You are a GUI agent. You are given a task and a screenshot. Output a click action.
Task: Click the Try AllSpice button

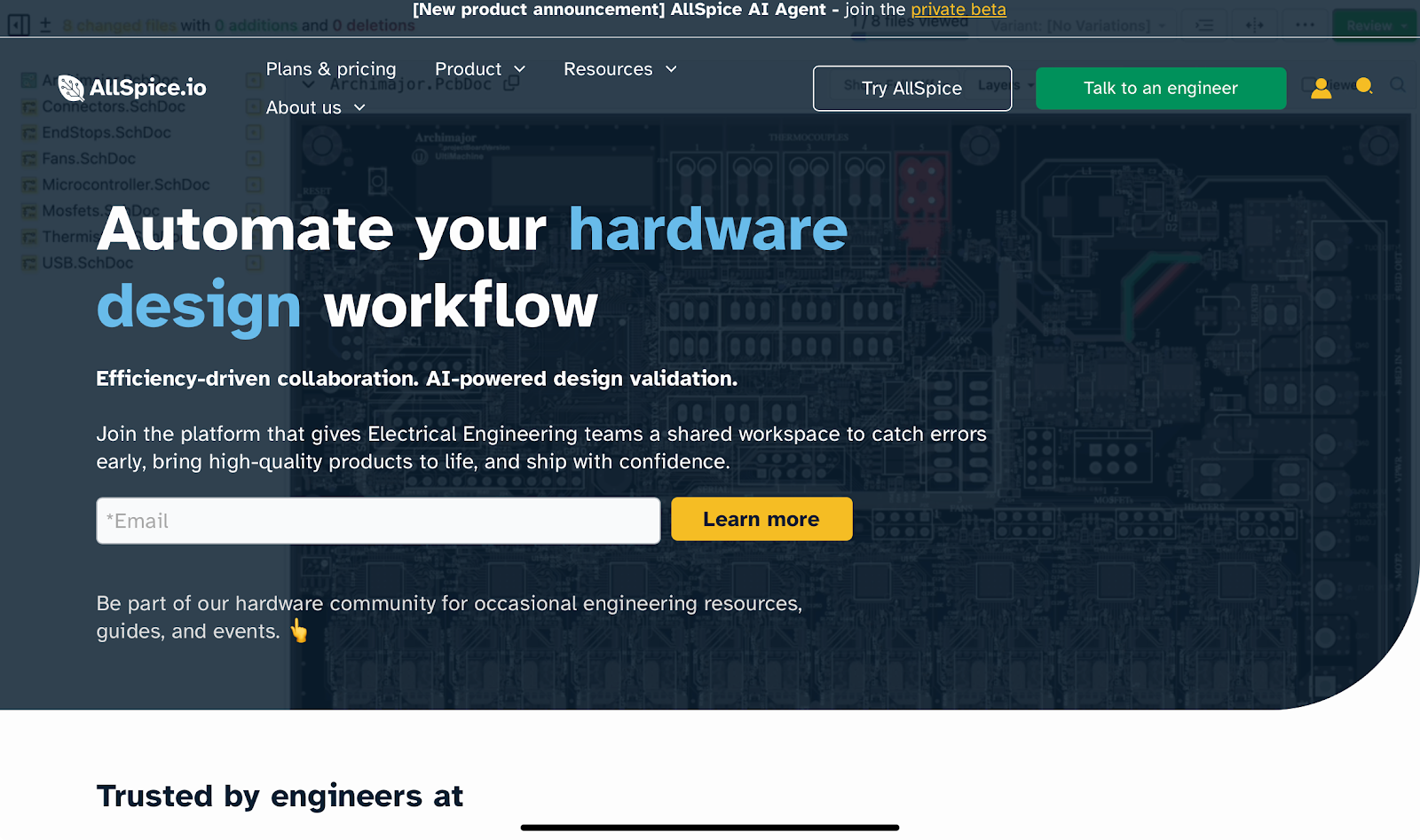tap(912, 88)
